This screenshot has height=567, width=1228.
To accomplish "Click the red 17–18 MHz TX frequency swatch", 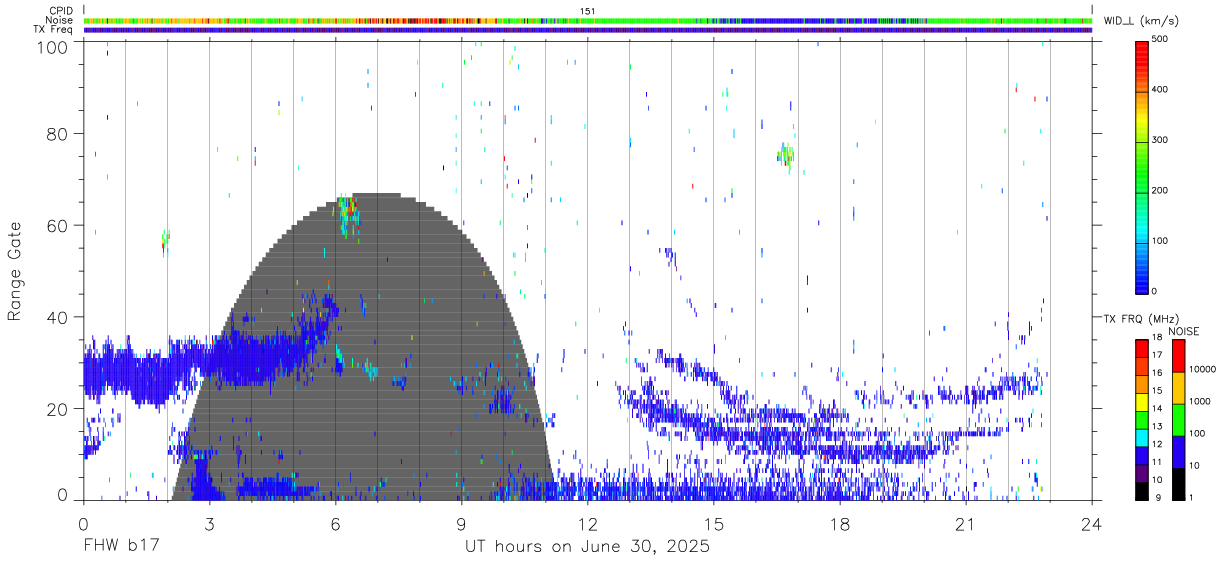I will pyautogui.click(x=1141, y=348).
